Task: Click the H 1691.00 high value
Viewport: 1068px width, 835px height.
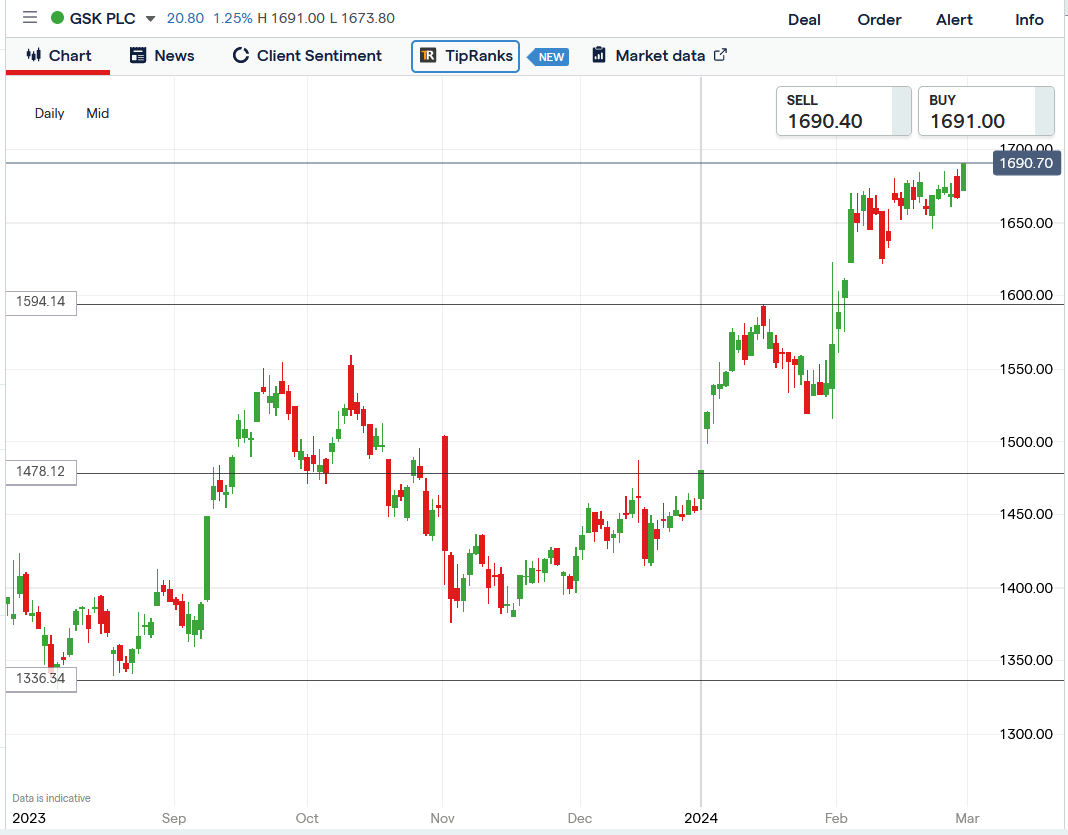Action: coord(291,18)
